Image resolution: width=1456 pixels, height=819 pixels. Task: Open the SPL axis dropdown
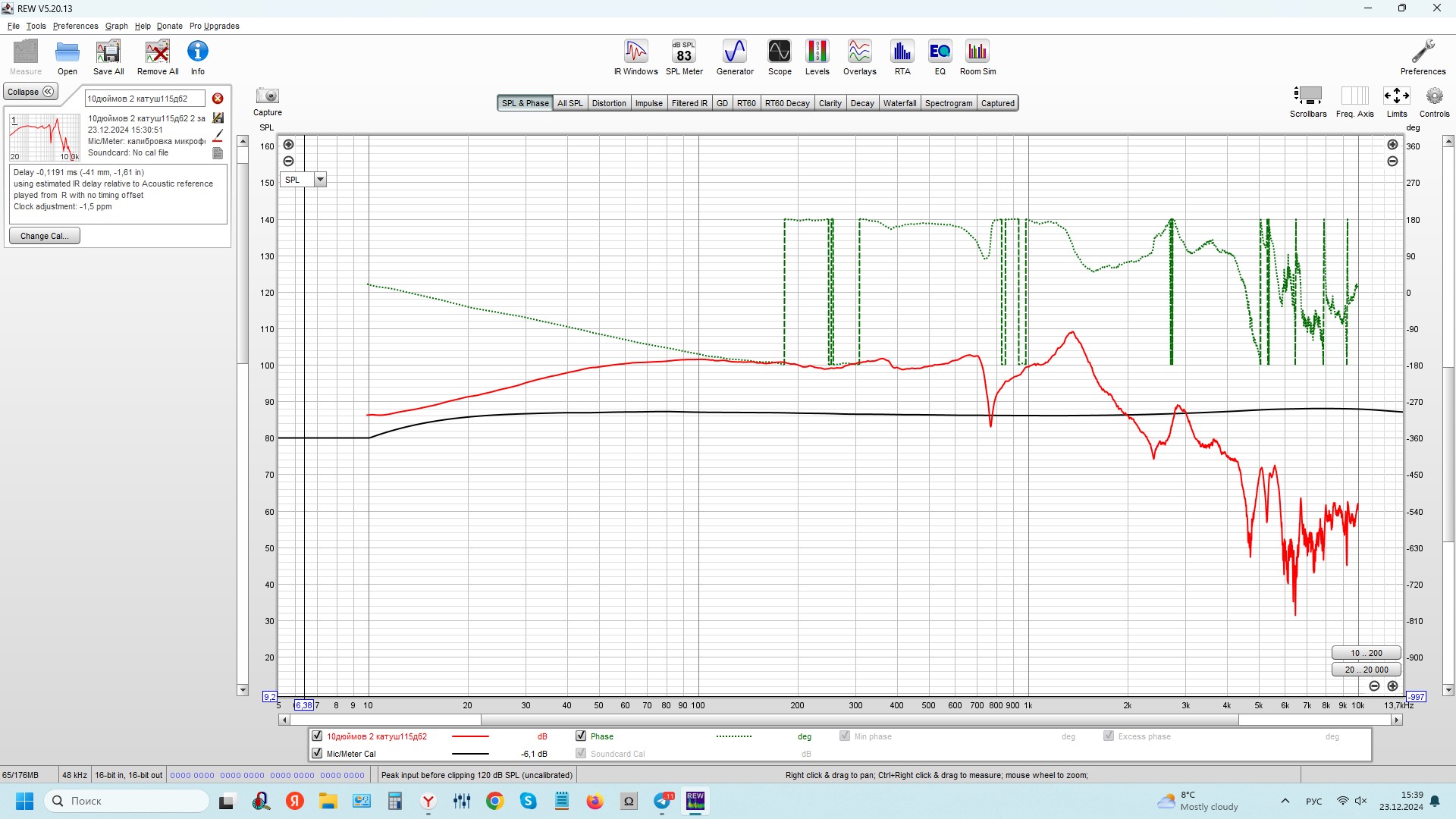[x=320, y=180]
